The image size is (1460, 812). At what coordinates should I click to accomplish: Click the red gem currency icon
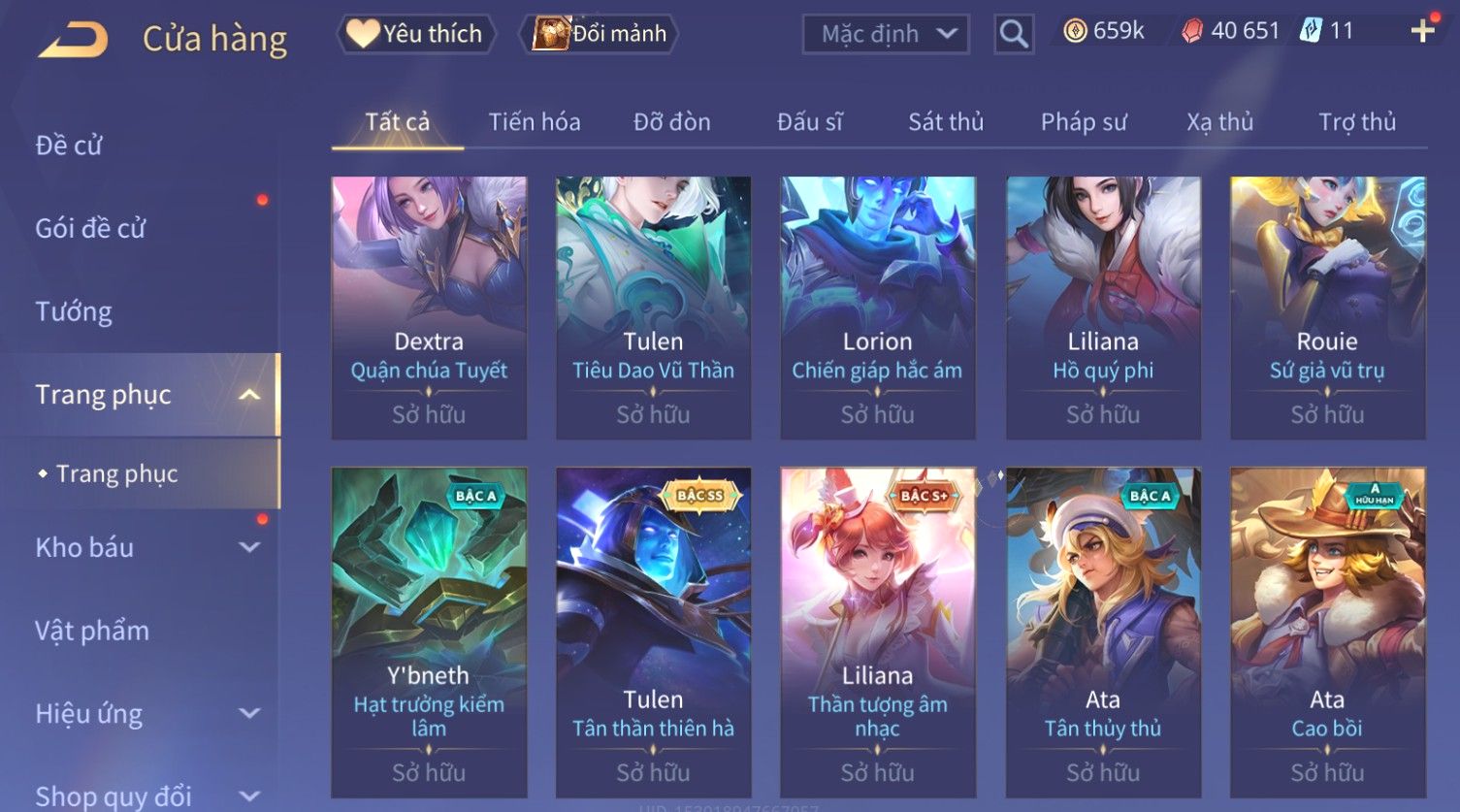(1192, 31)
